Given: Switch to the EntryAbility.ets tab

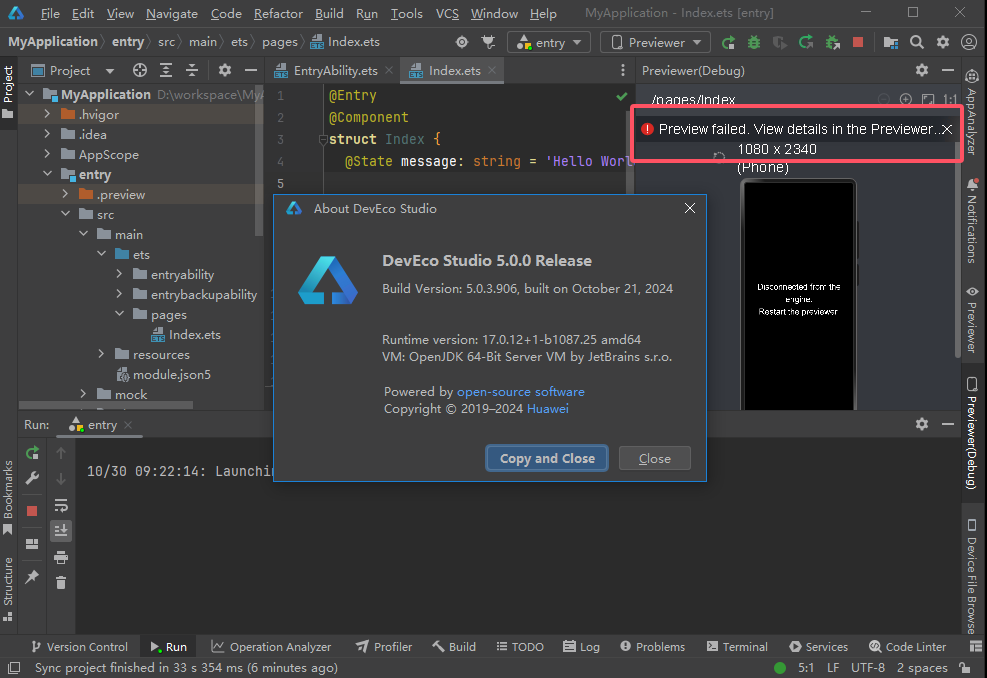Looking at the screenshot, I should (x=334, y=71).
